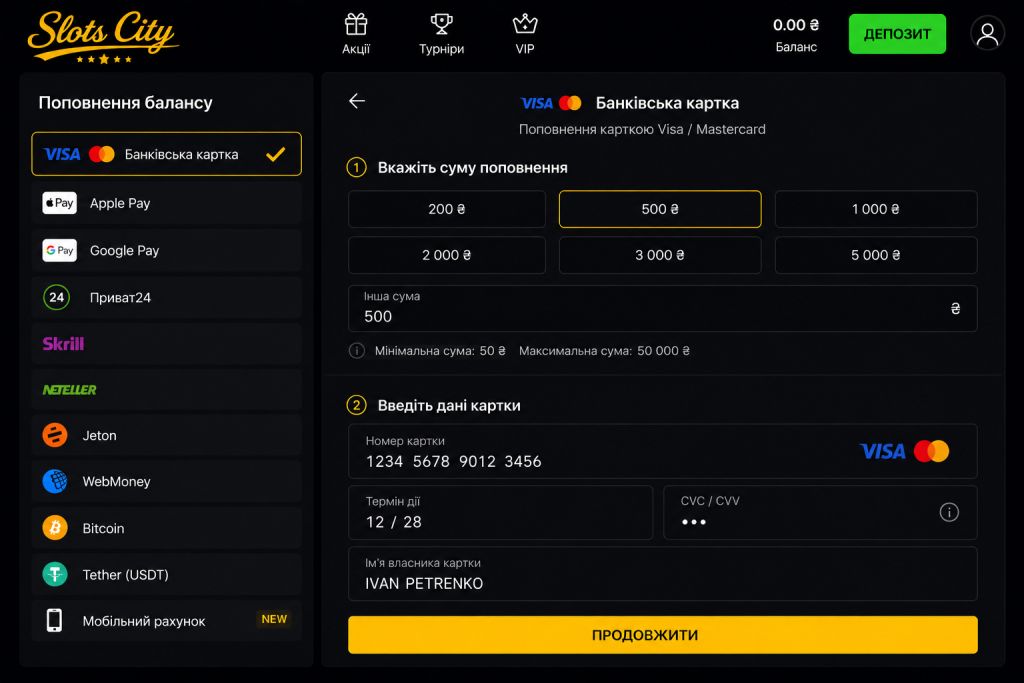Click the 0.00 ₴ Баланс display
The height and width of the screenshot is (683, 1024).
pyautogui.click(x=796, y=35)
